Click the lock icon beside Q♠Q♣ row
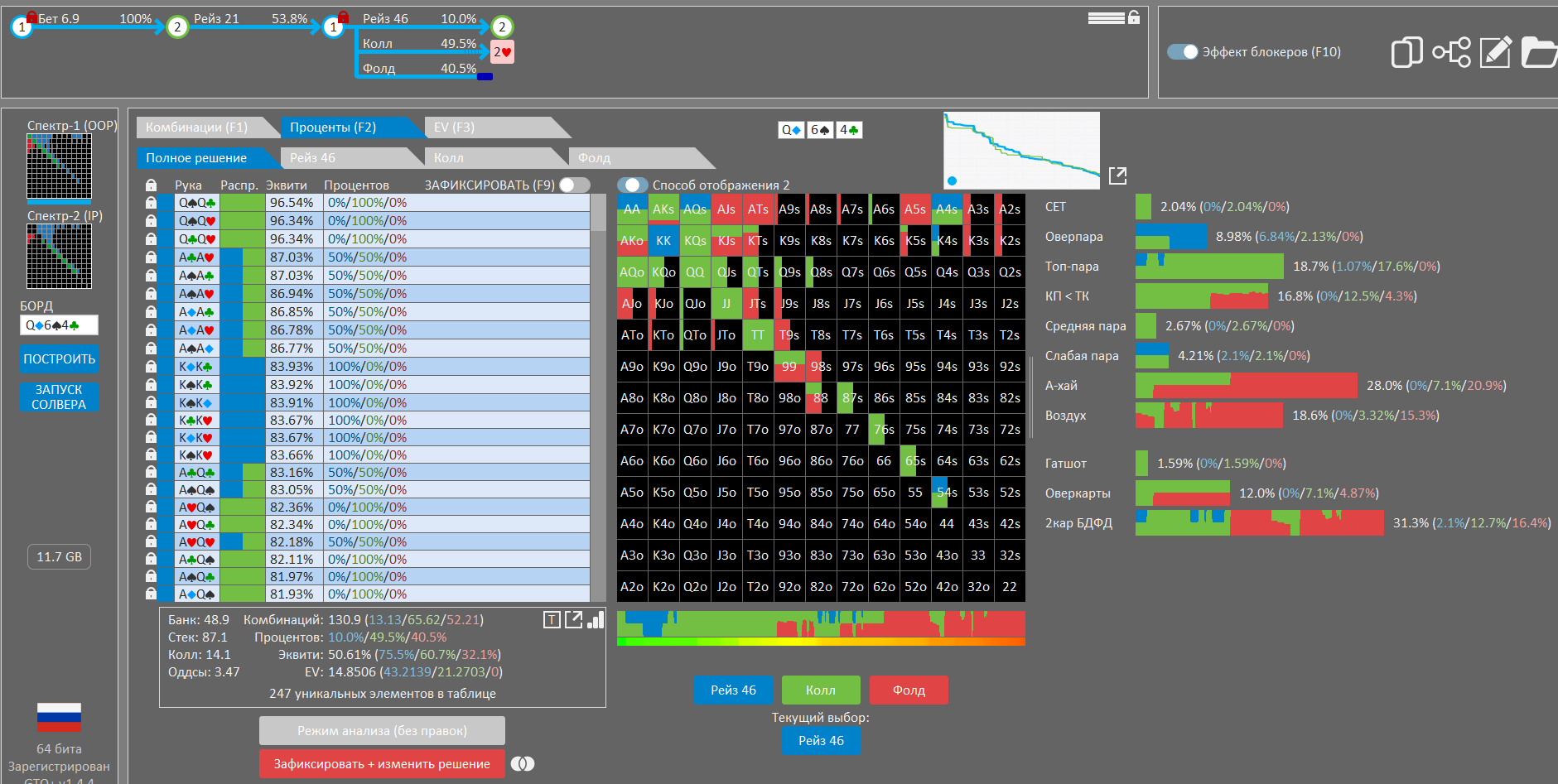This screenshot has width=1558, height=784. click(151, 203)
